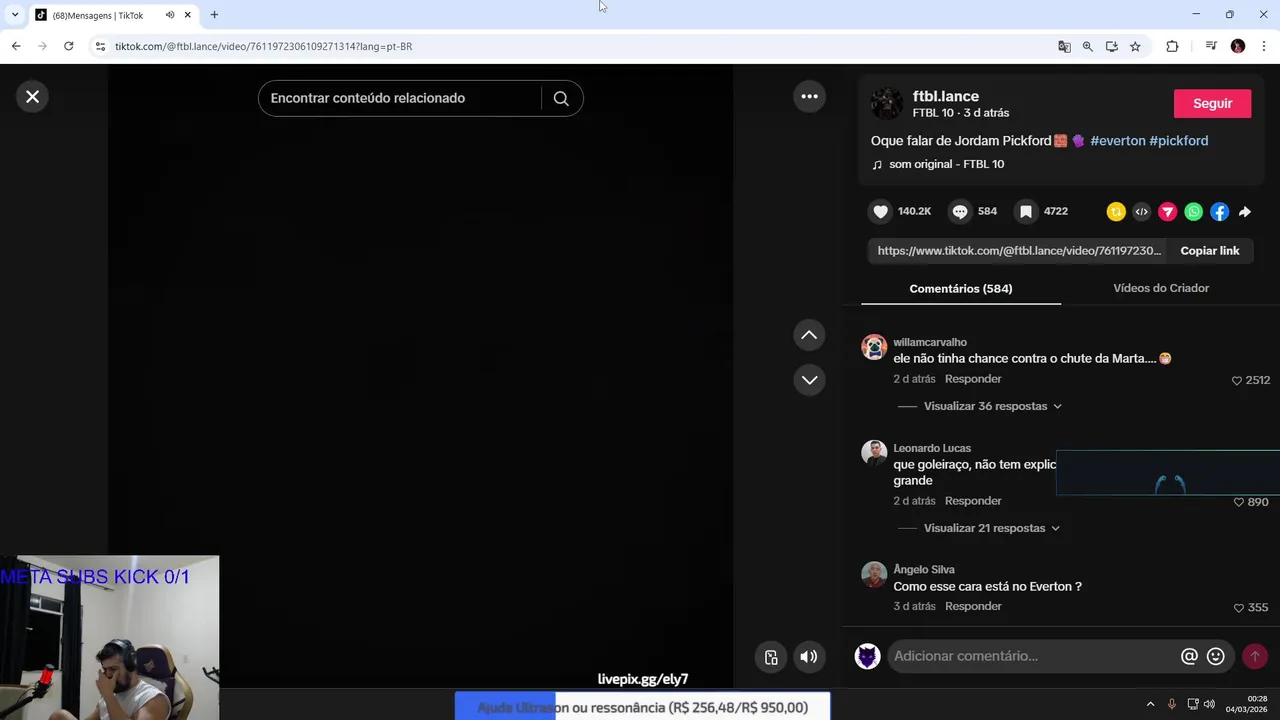Image resolution: width=1280 pixels, height=720 pixels.
Task: Like the video with heart icon
Action: click(x=880, y=211)
